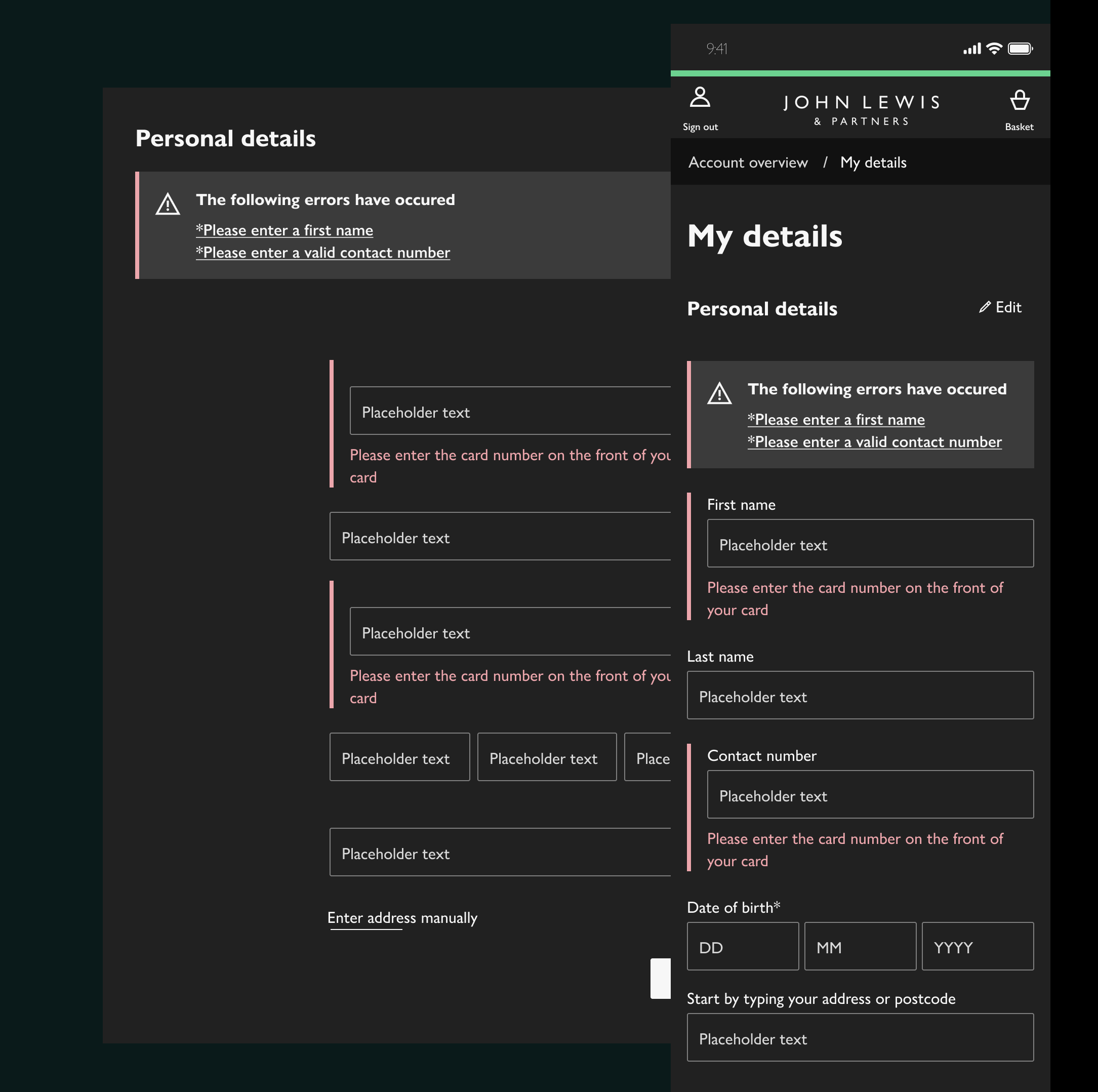Viewport: 1098px width, 1092px height.
Task: Click the Wi-Fi status icon
Action: [x=994, y=49]
